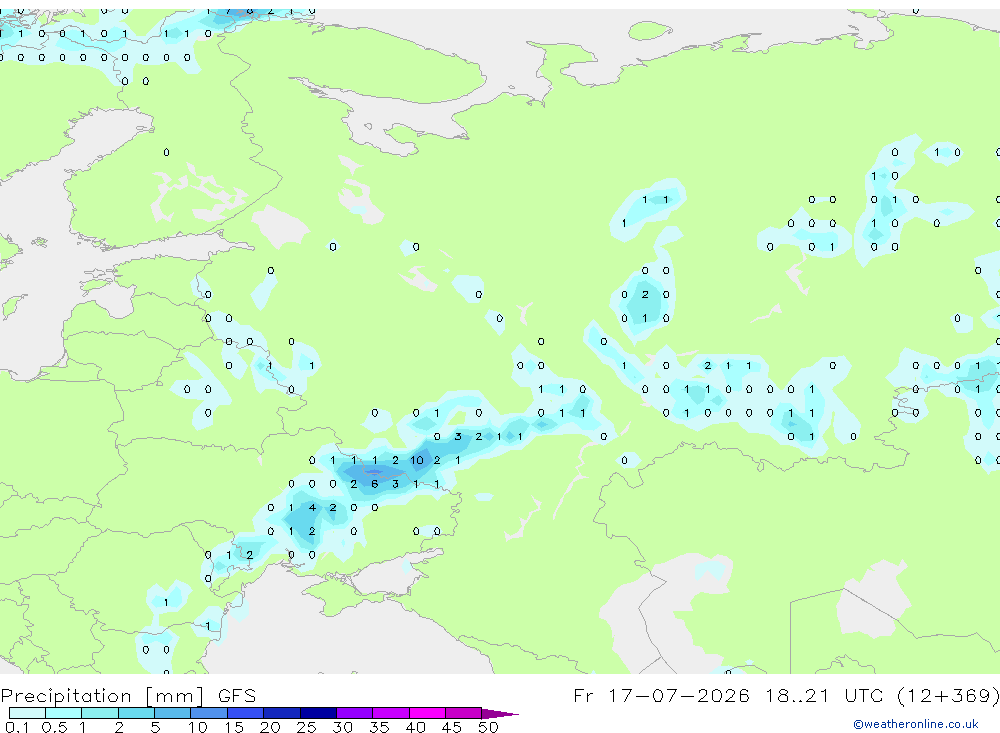Click the '10' precipitation value on map

pyautogui.click(x=416, y=460)
